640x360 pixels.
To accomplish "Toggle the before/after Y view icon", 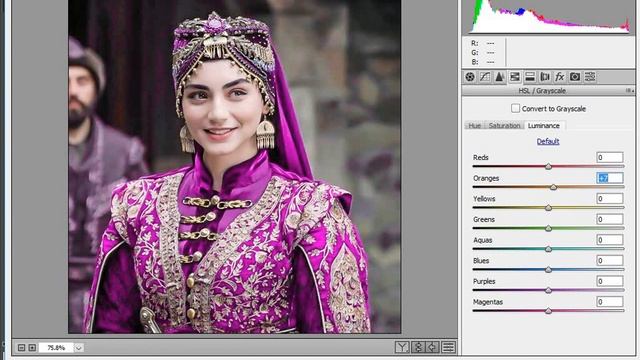I will click(x=402, y=347).
